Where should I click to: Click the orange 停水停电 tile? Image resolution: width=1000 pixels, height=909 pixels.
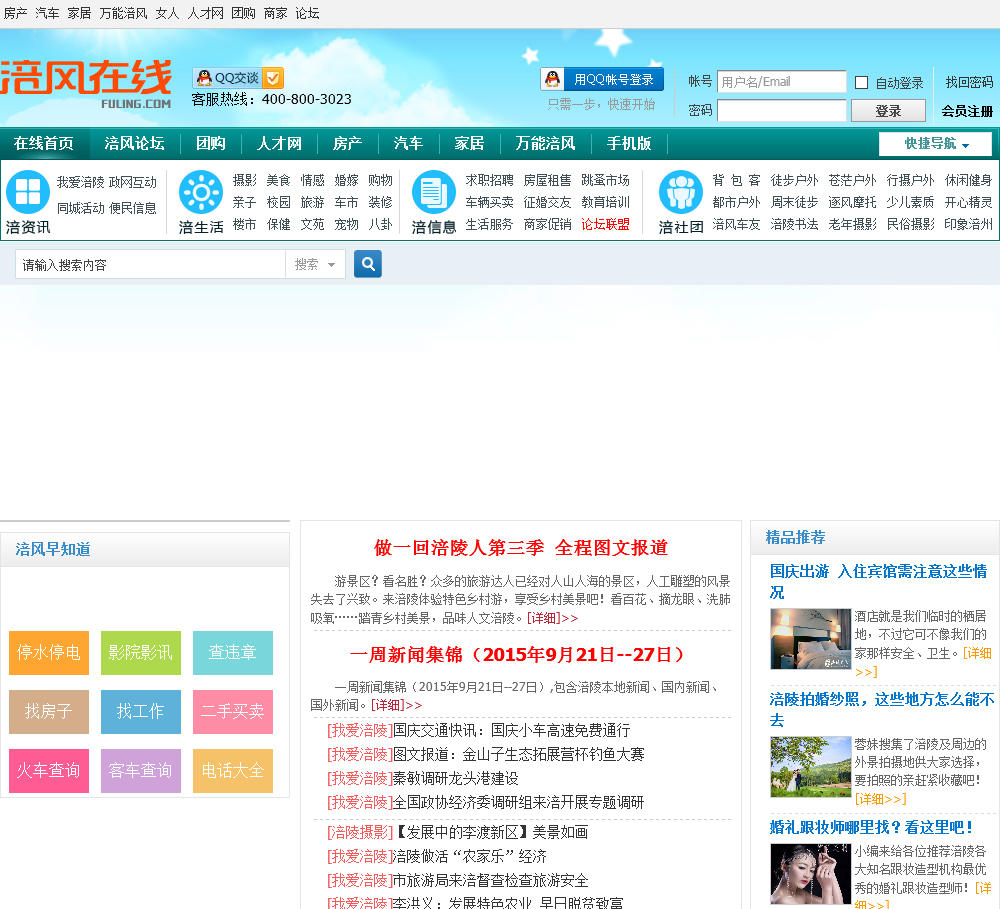tap(48, 653)
